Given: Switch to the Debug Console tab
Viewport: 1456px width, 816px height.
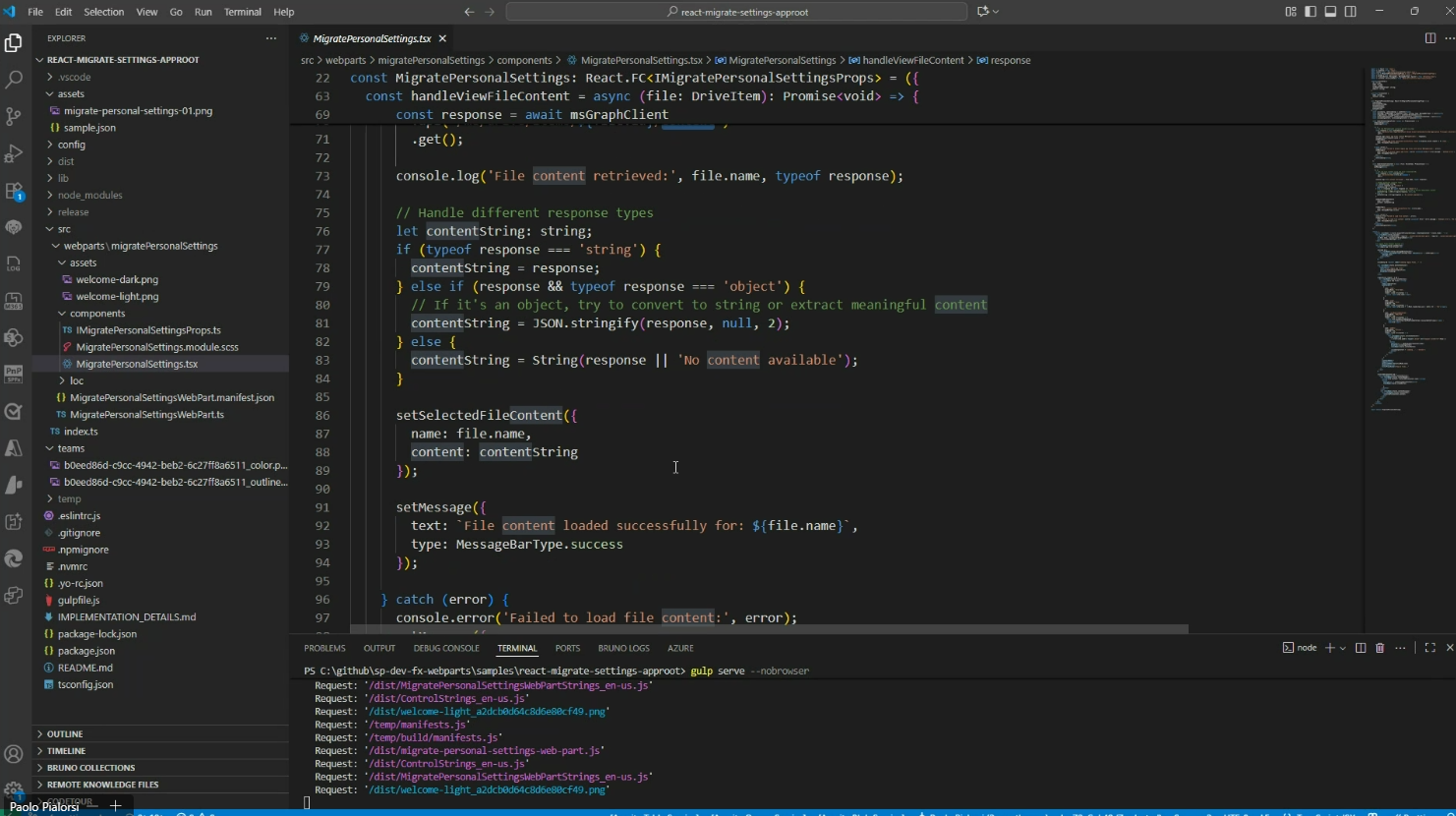Looking at the screenshot, I should pyautogui.click(x=445, y=649).
